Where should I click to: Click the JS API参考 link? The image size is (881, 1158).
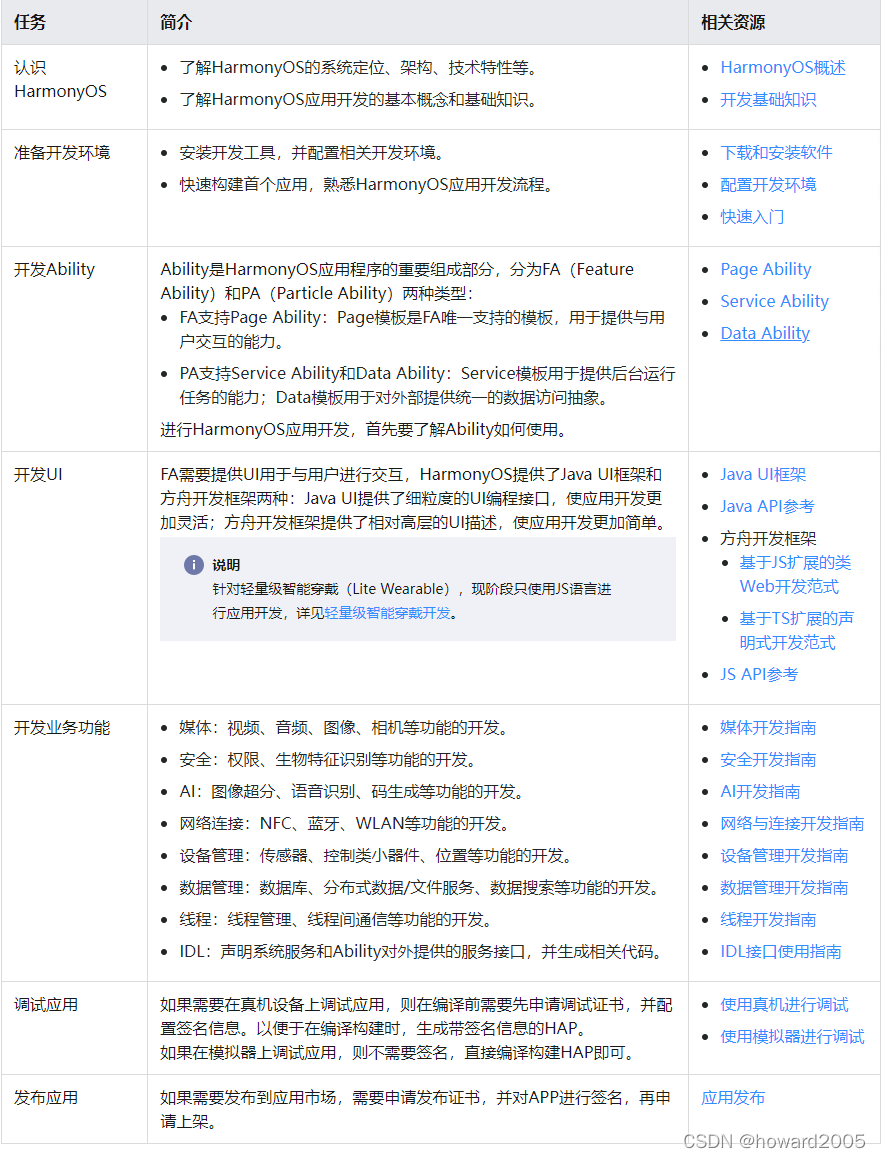coord(757,674)
